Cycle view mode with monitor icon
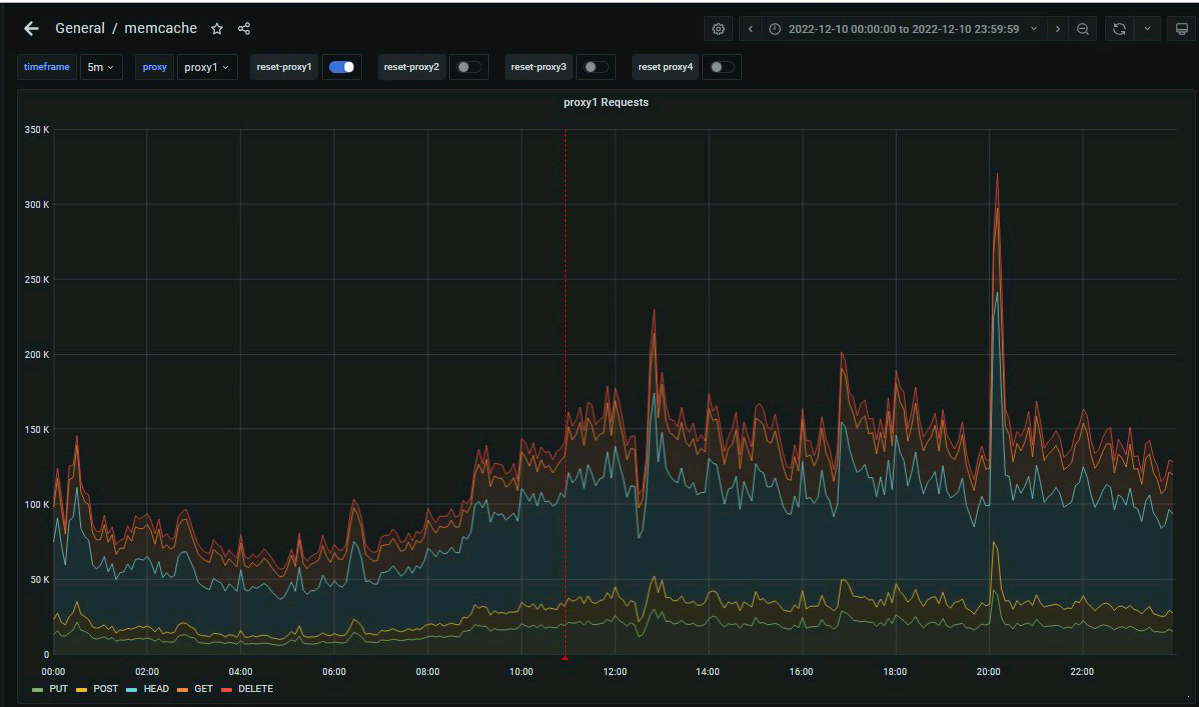 [1181, 29]
